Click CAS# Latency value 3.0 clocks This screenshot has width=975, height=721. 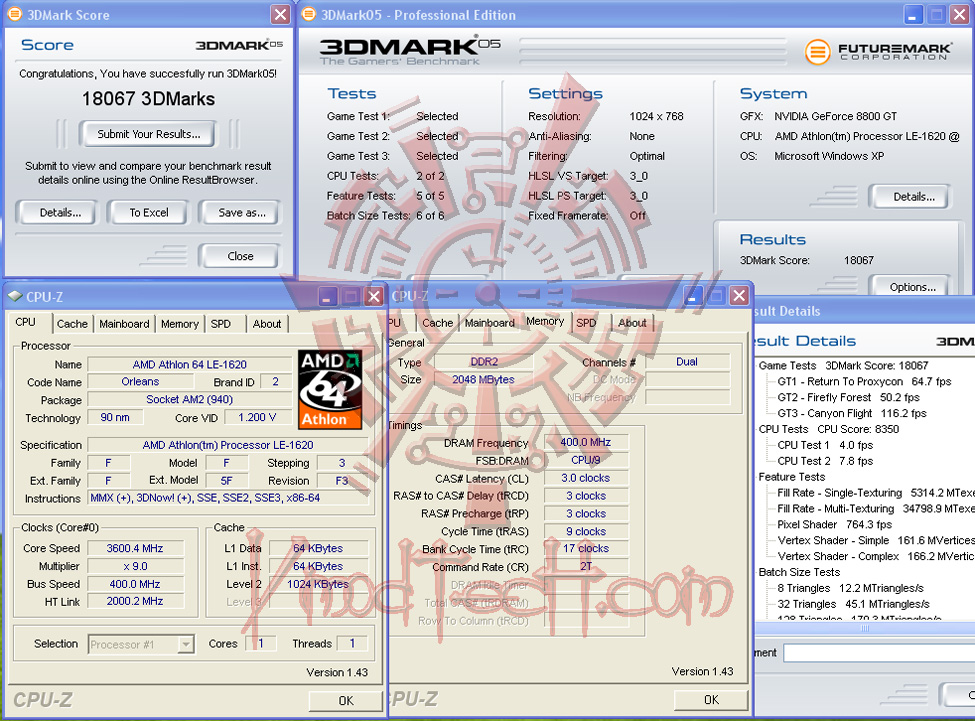click(x=586, y=478)
